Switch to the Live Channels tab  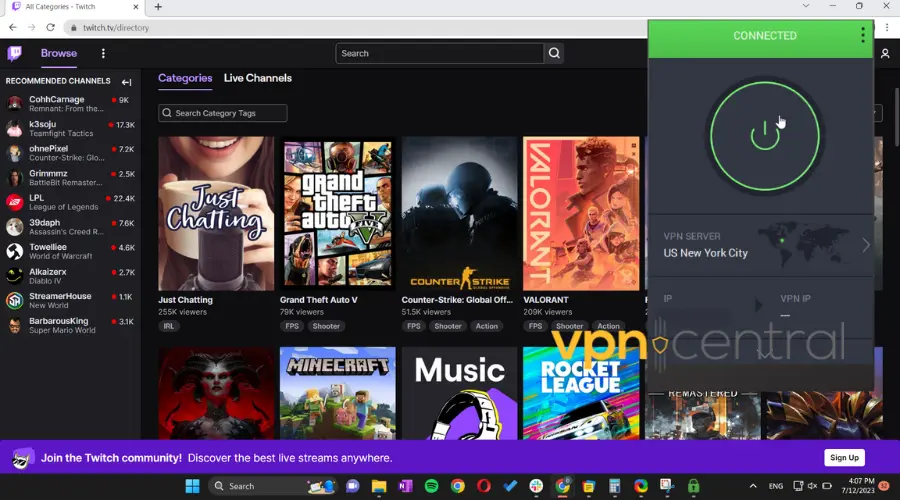tap(258, 78)
